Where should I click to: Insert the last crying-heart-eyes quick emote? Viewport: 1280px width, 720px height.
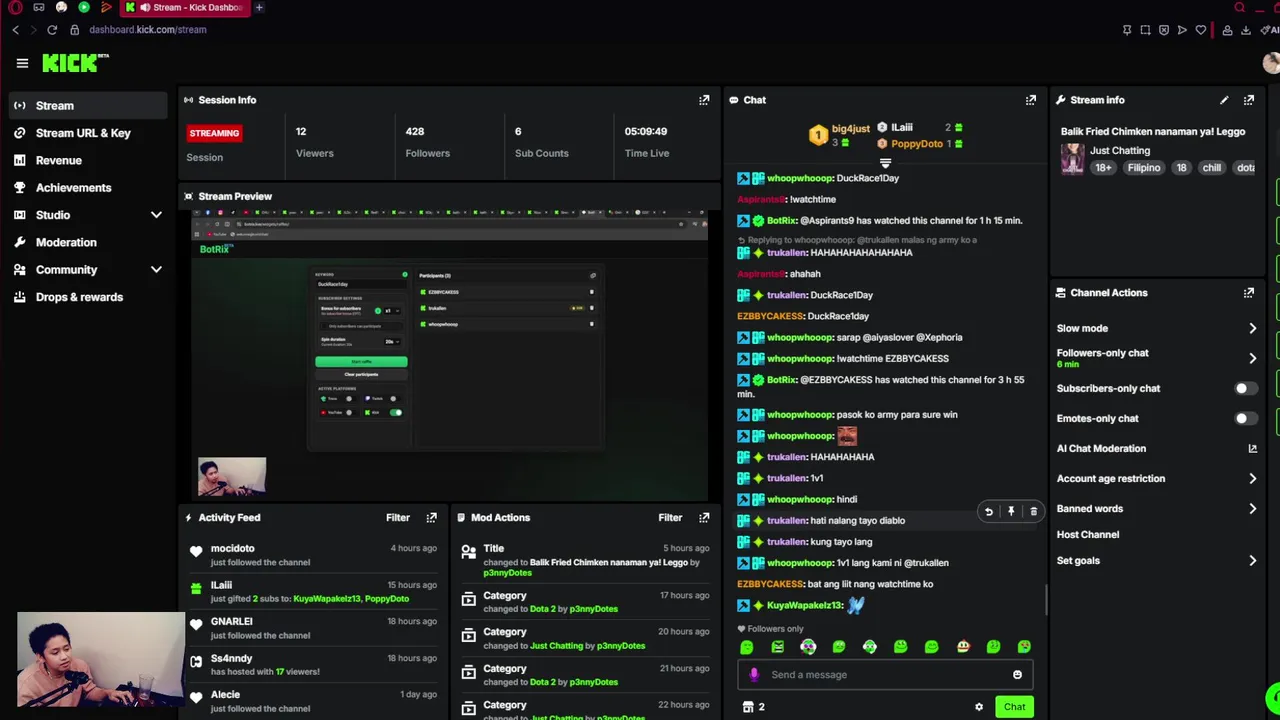click(x=1024, y=647)
